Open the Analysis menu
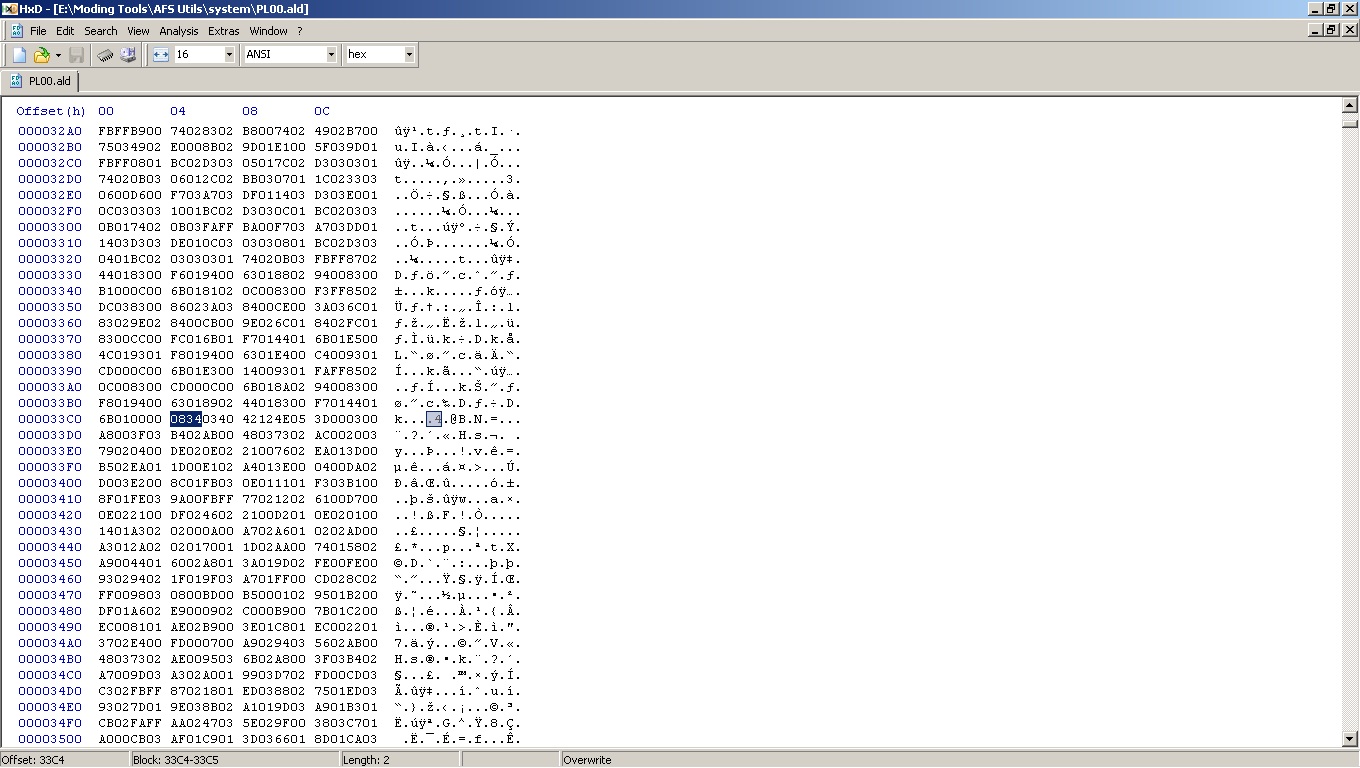The height and width of the screenshot is (768, 1360). [x=179, y=31]
